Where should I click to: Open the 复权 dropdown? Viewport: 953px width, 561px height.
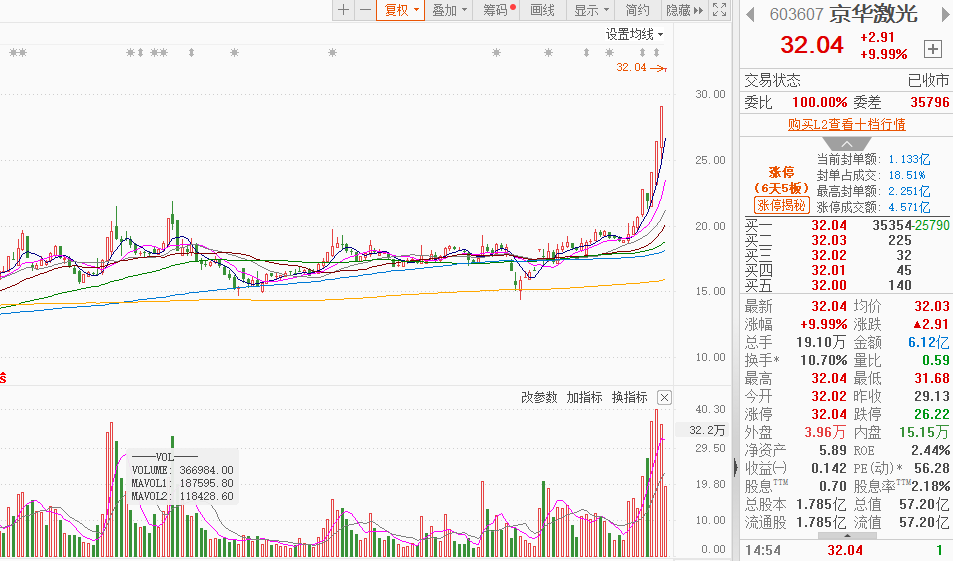(401, 10)
